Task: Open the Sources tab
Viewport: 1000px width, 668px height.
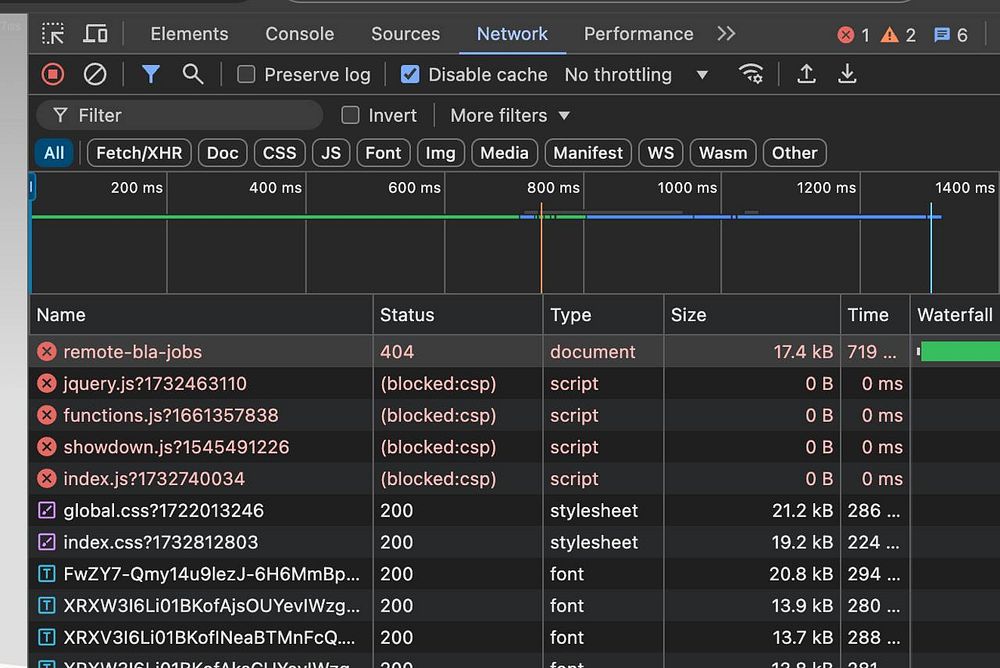Action: coord(405,34)
